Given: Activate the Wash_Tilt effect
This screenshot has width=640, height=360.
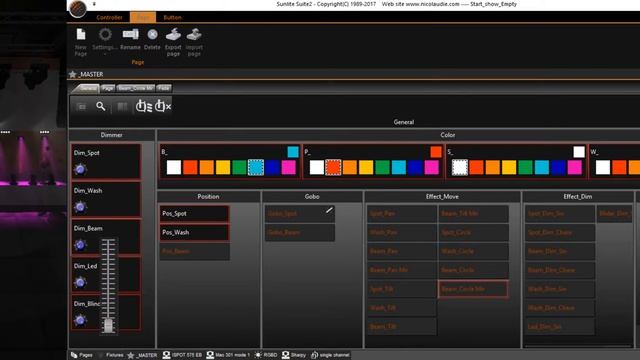Looking at the screenshot, I should 402,308.
